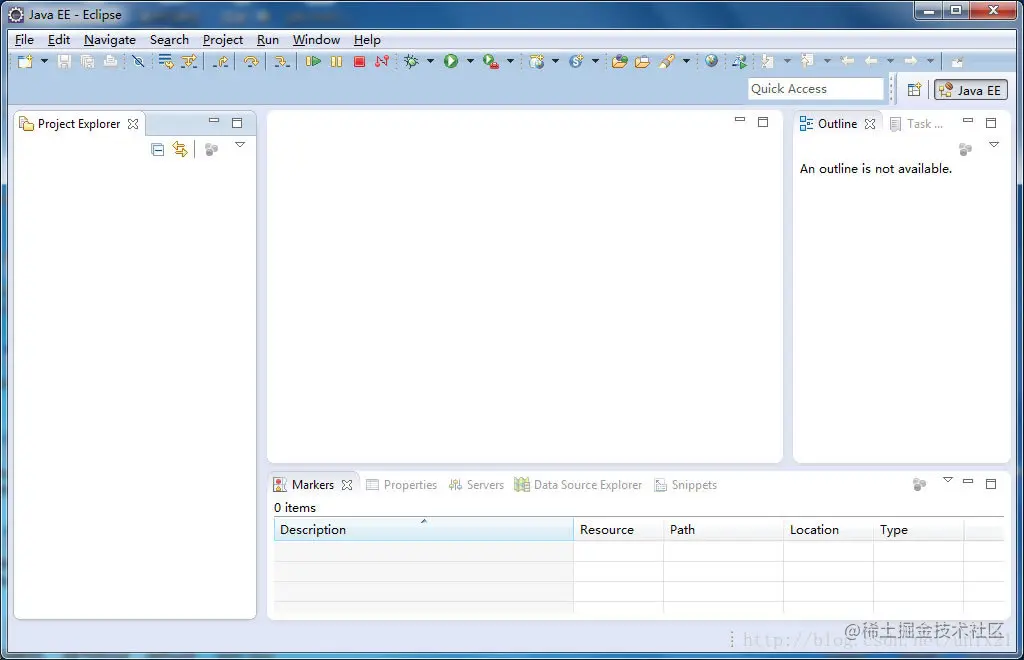Switch to the Properties tab
Screen dimensions: 1024x660
tap(402, 485)
